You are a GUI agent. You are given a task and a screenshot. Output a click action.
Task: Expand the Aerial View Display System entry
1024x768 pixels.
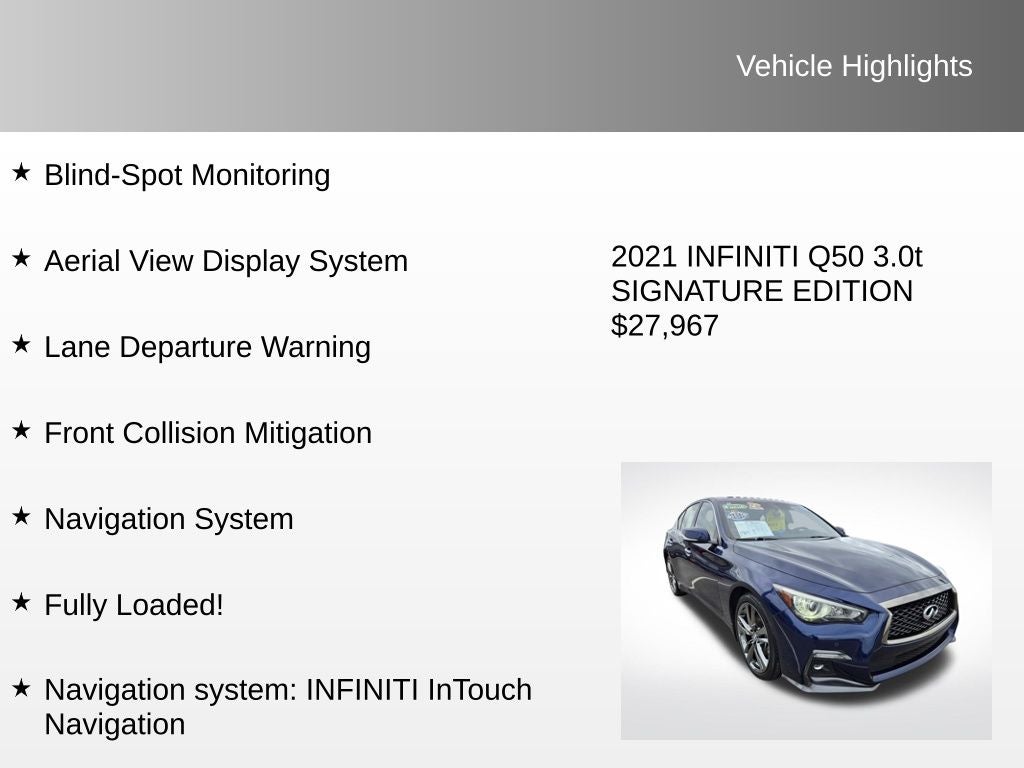coord(225,261)
